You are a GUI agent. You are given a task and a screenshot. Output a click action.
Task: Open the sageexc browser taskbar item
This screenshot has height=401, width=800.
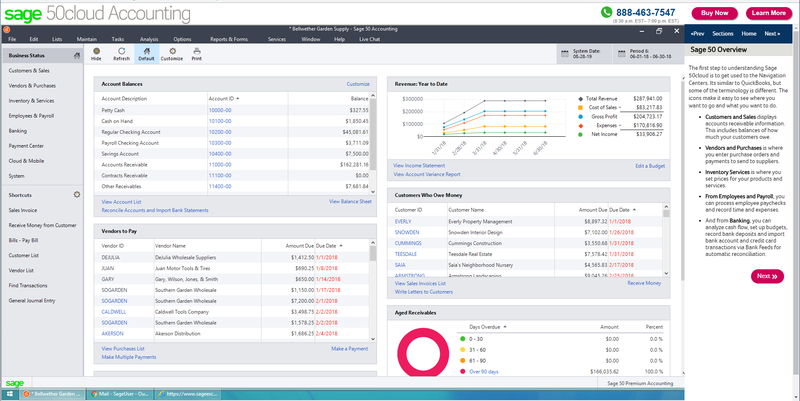click(x=187, y=394)
